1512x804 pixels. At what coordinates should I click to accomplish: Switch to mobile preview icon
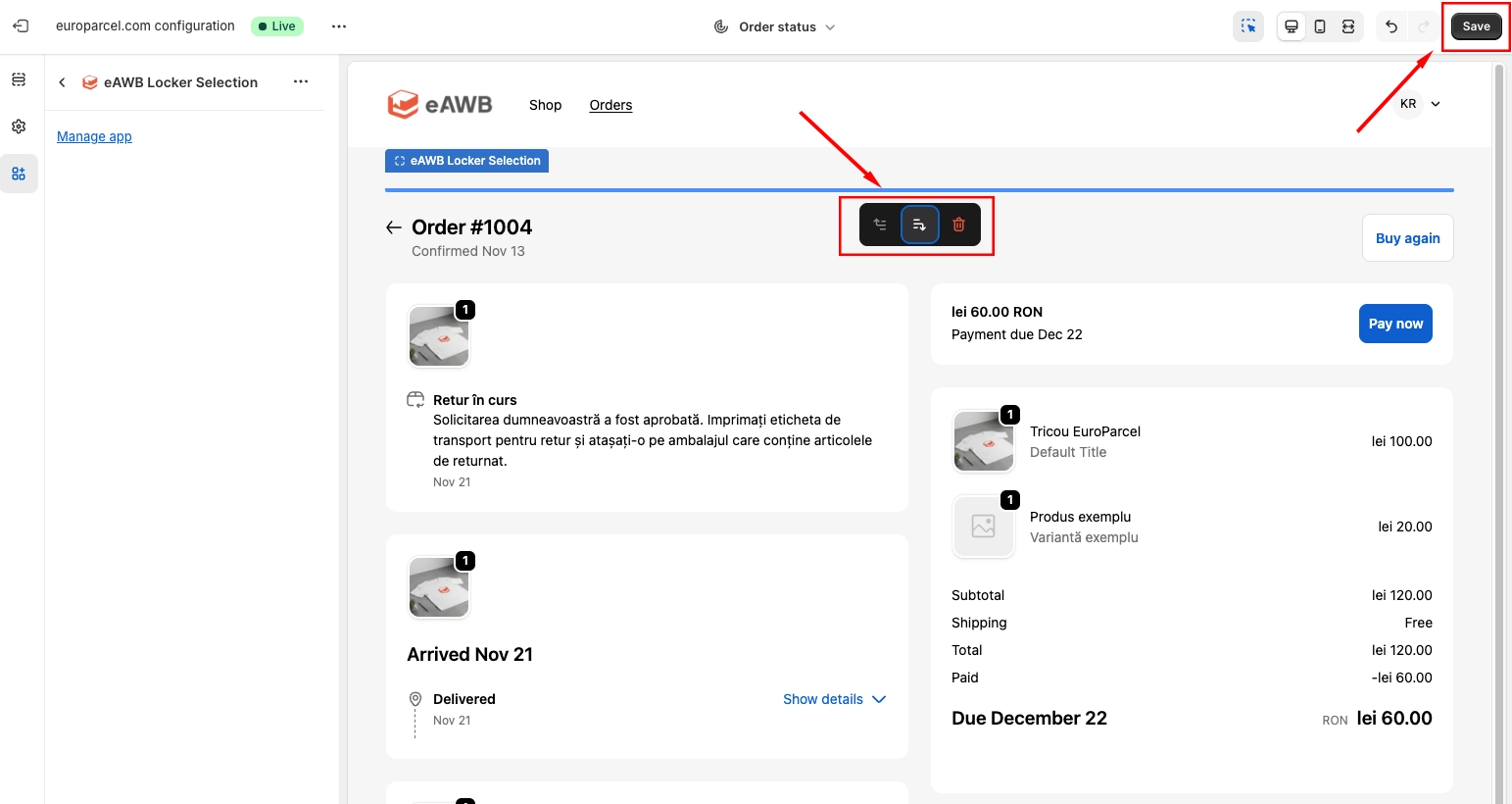click(1320, 26)
